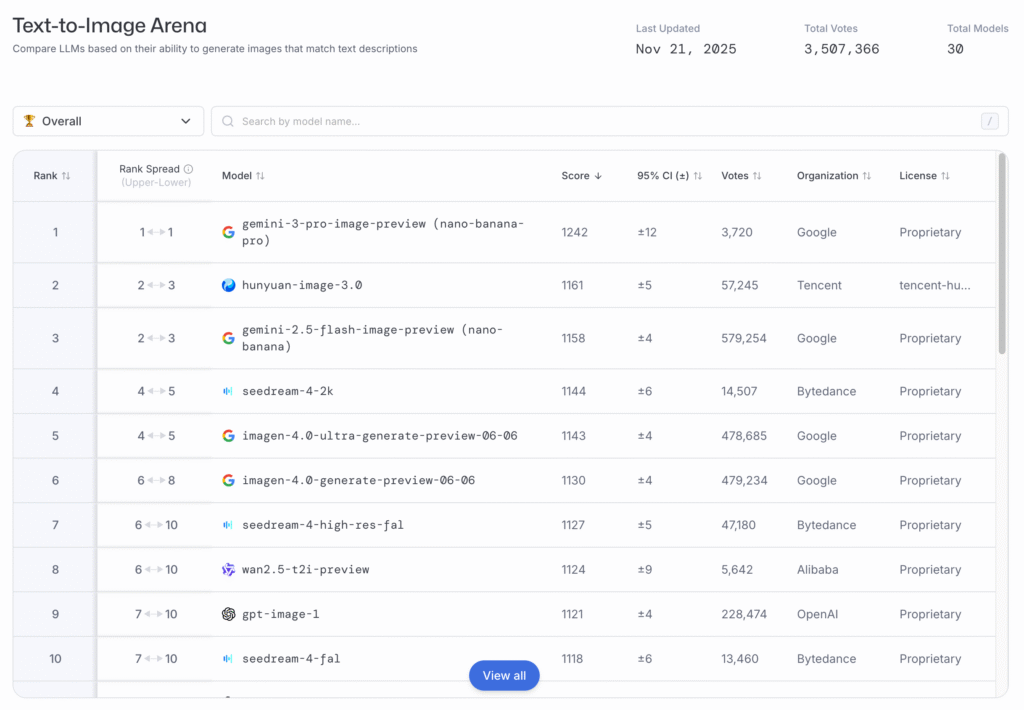1024x710 pixels.
Task: Click the Bytedance icon beside seedream-4-high-res-fal
Action: (x=228, y=525)
